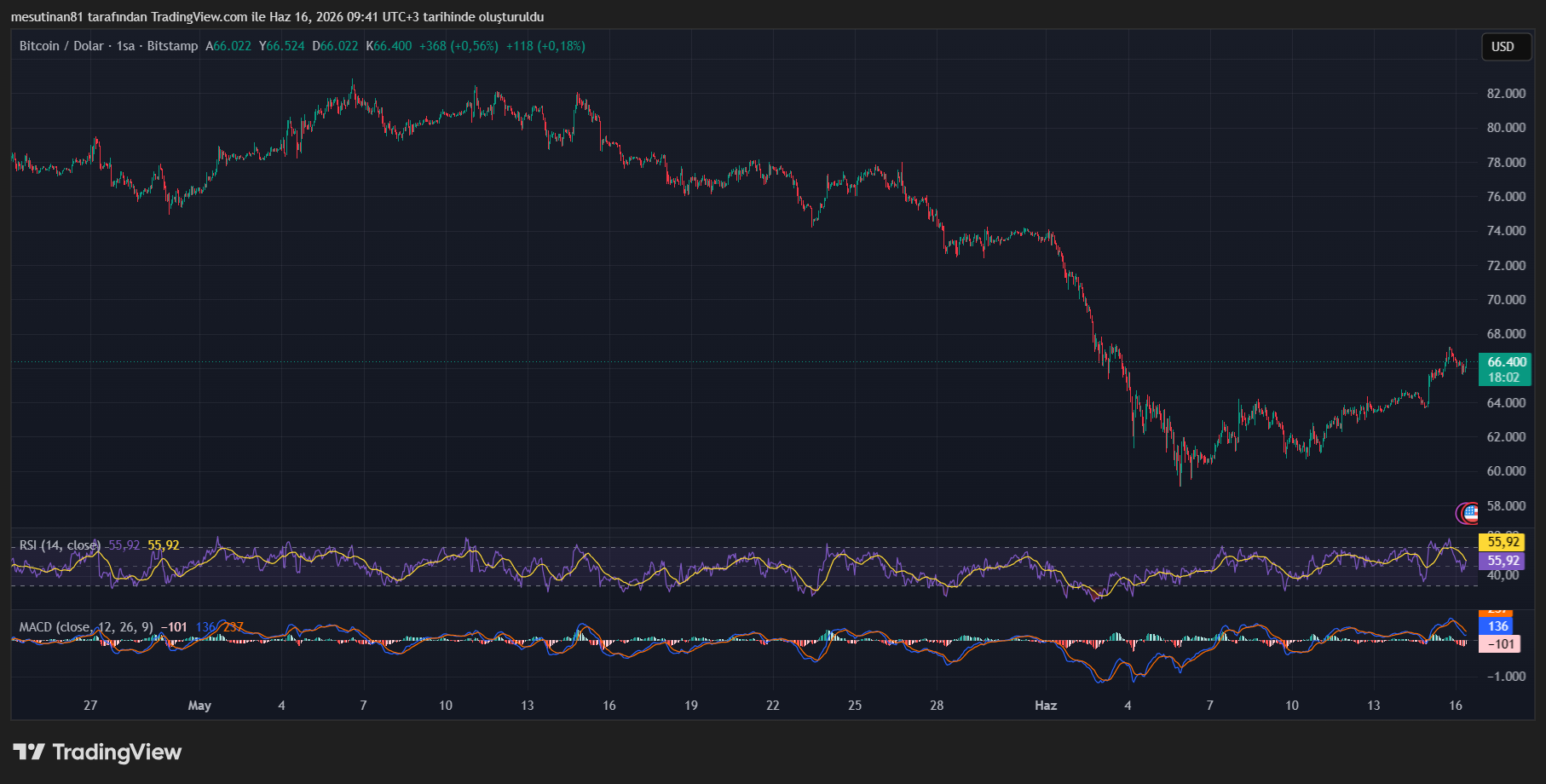
Task: Click the TradingView logo
Action: [97, 752]
